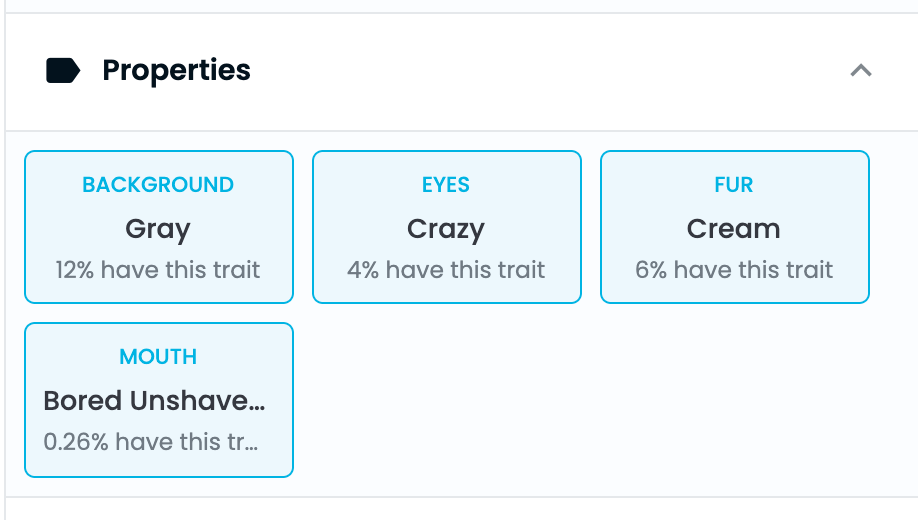918x520 pixels.
Task: Click the BACKGROUND label
Action: coord(158,185)
